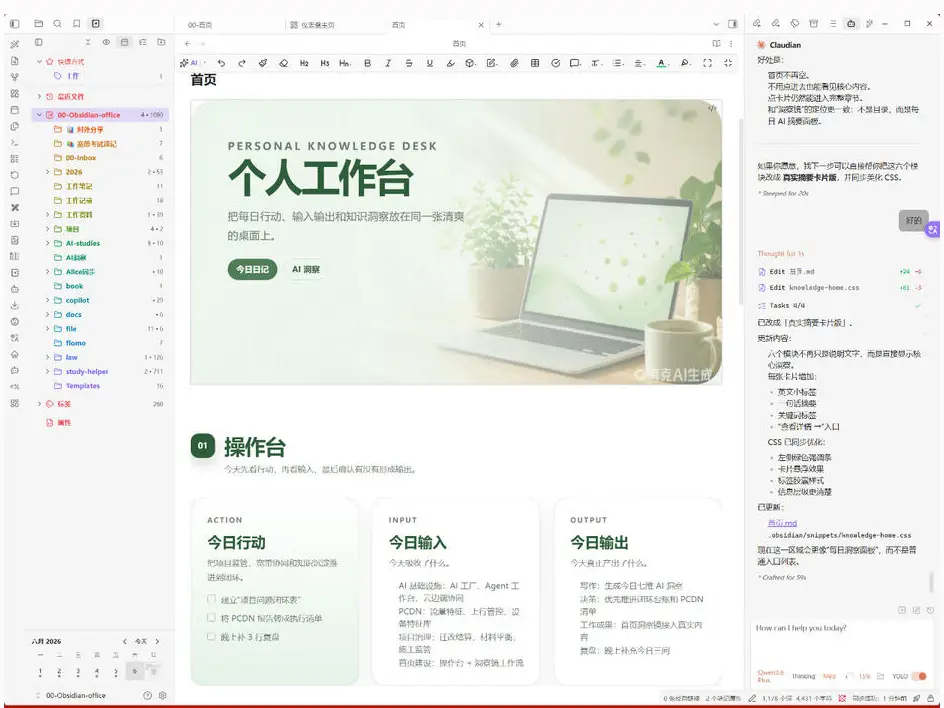The height and width of the screenshot is (708, 944).
Task: Click the eraser clear-format icon
Action: pos(284,63)
